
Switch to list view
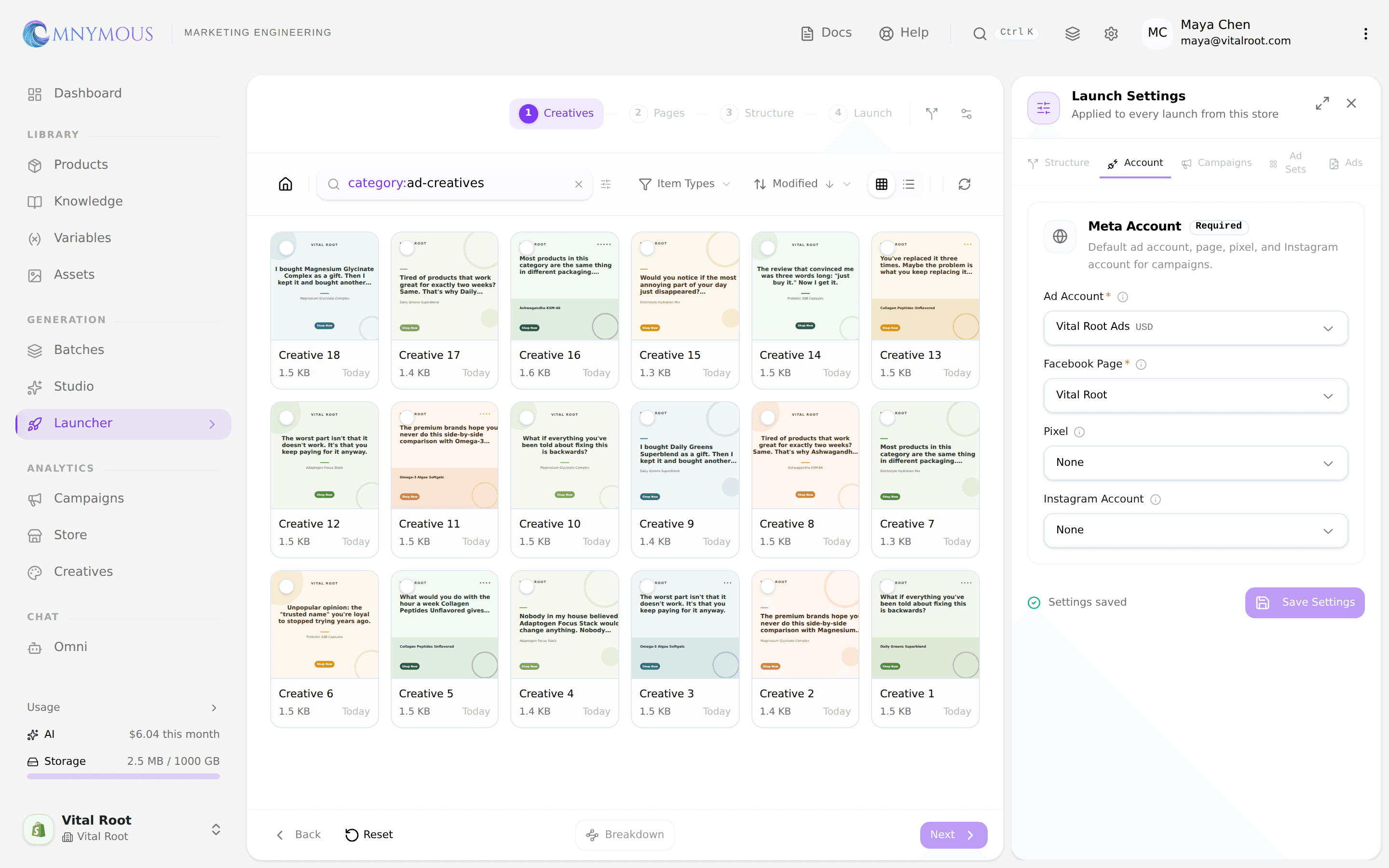click(909, 184)
